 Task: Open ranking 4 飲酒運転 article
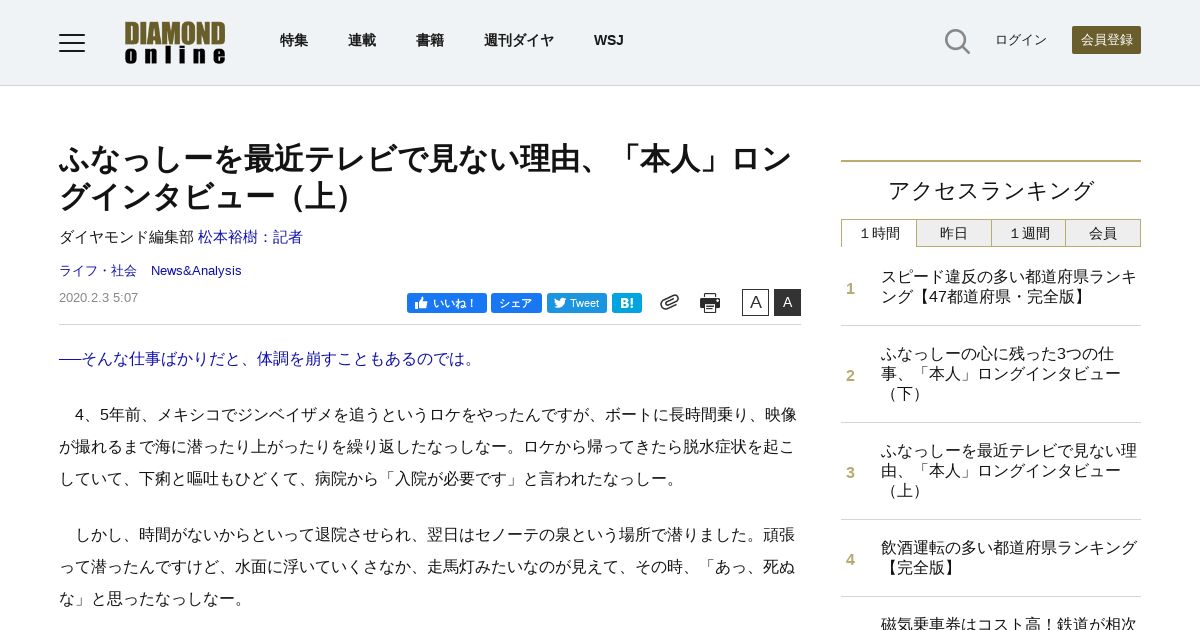click(1009, 558)
